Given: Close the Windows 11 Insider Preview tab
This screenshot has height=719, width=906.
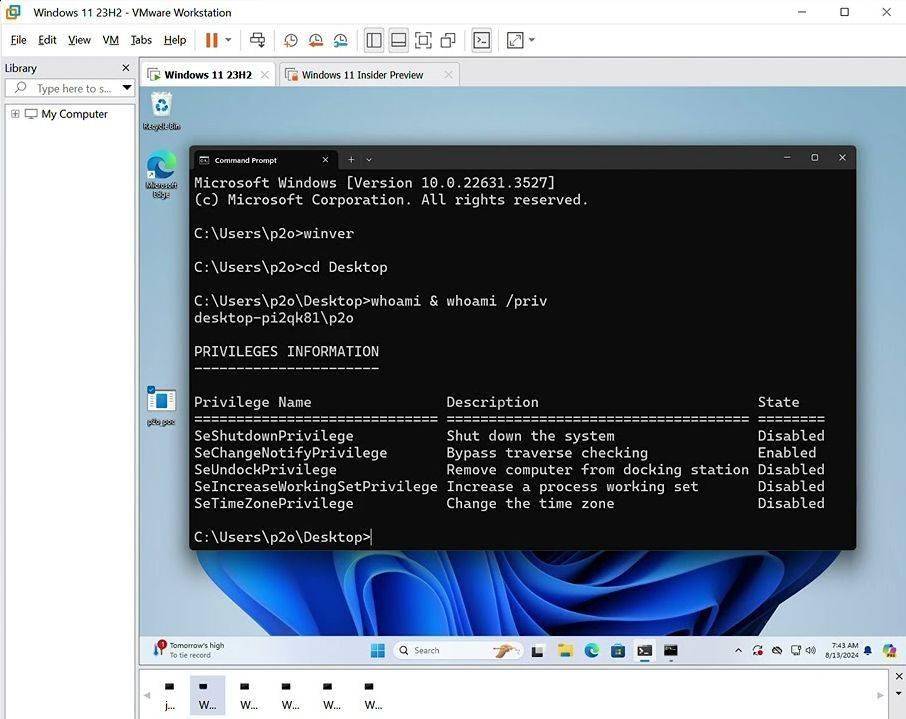Looking at the screenshot, I should coord(448,75).
